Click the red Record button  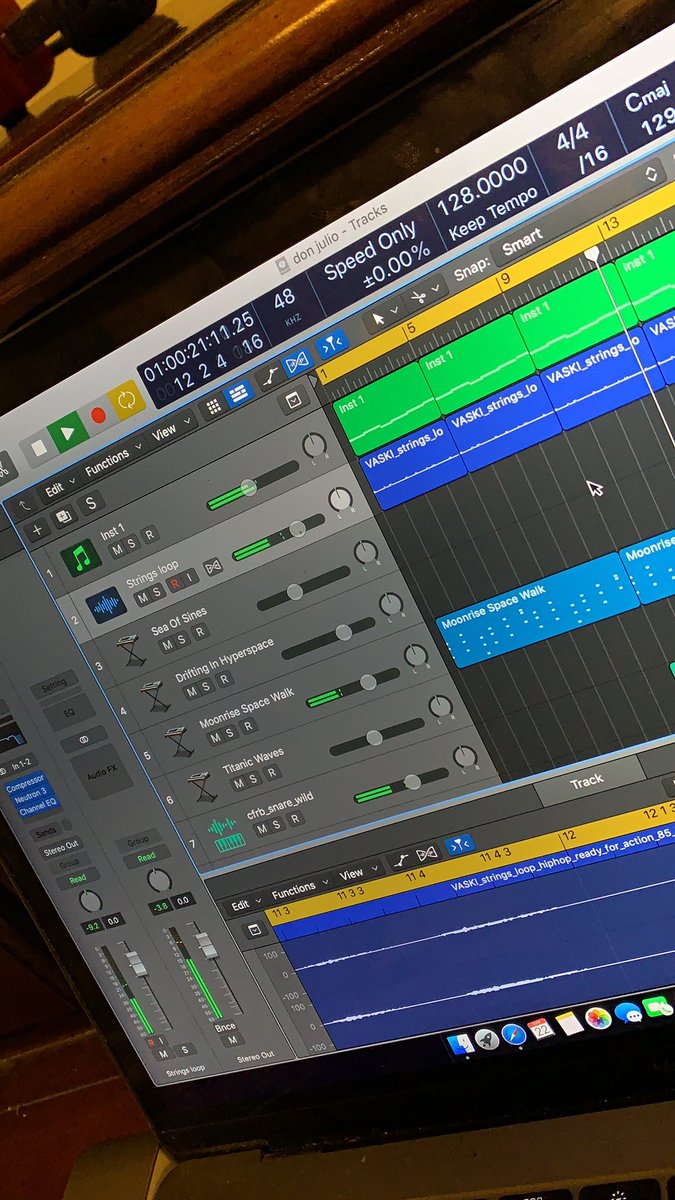pyautogui.click(x=97, y=415)
